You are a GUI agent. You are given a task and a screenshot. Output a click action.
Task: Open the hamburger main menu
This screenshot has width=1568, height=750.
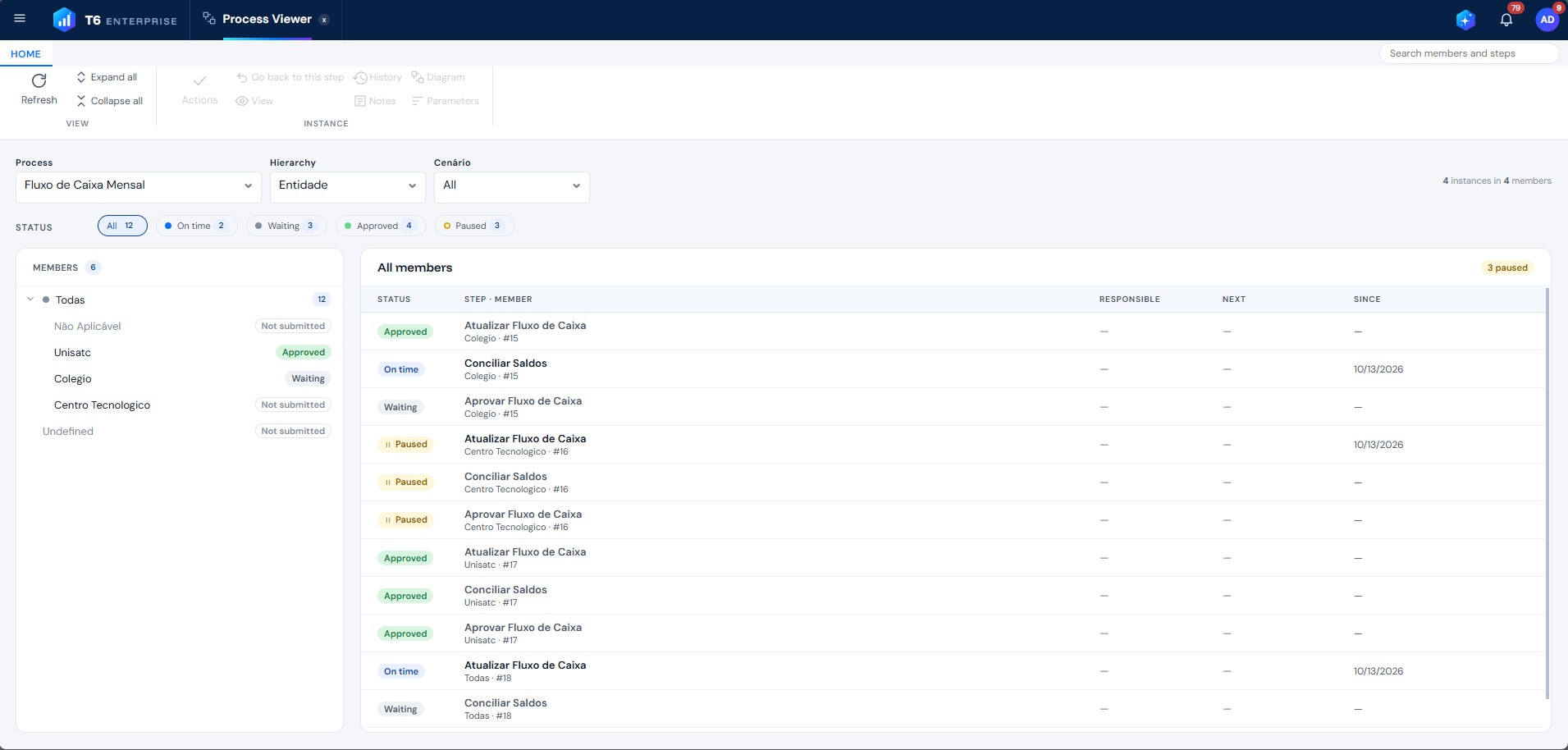(20, 19)
